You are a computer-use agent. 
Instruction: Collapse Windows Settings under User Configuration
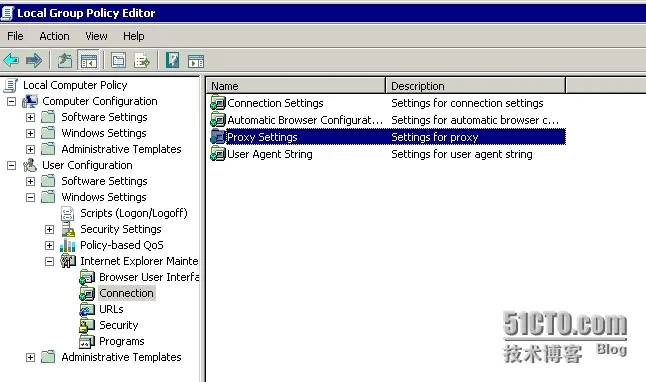(x=30, y=197)
